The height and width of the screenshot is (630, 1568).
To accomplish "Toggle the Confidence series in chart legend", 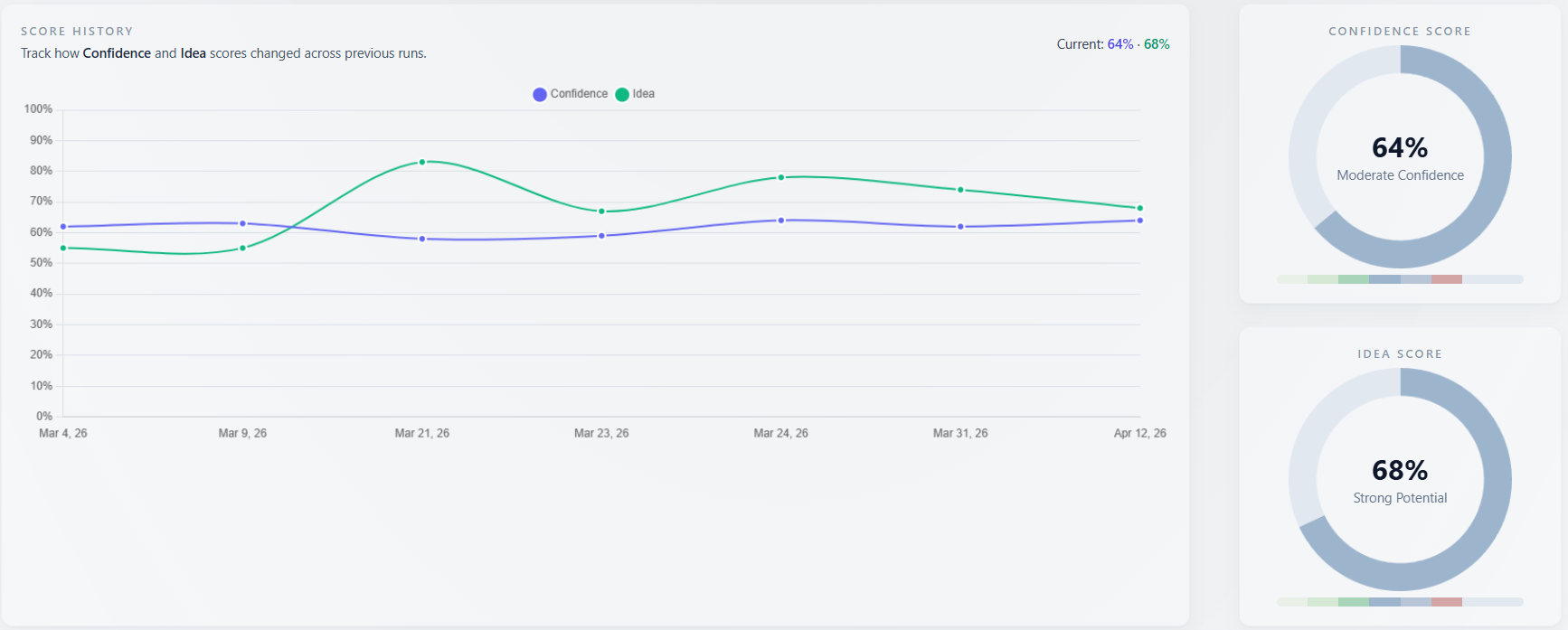I will (x=570, y=94).
